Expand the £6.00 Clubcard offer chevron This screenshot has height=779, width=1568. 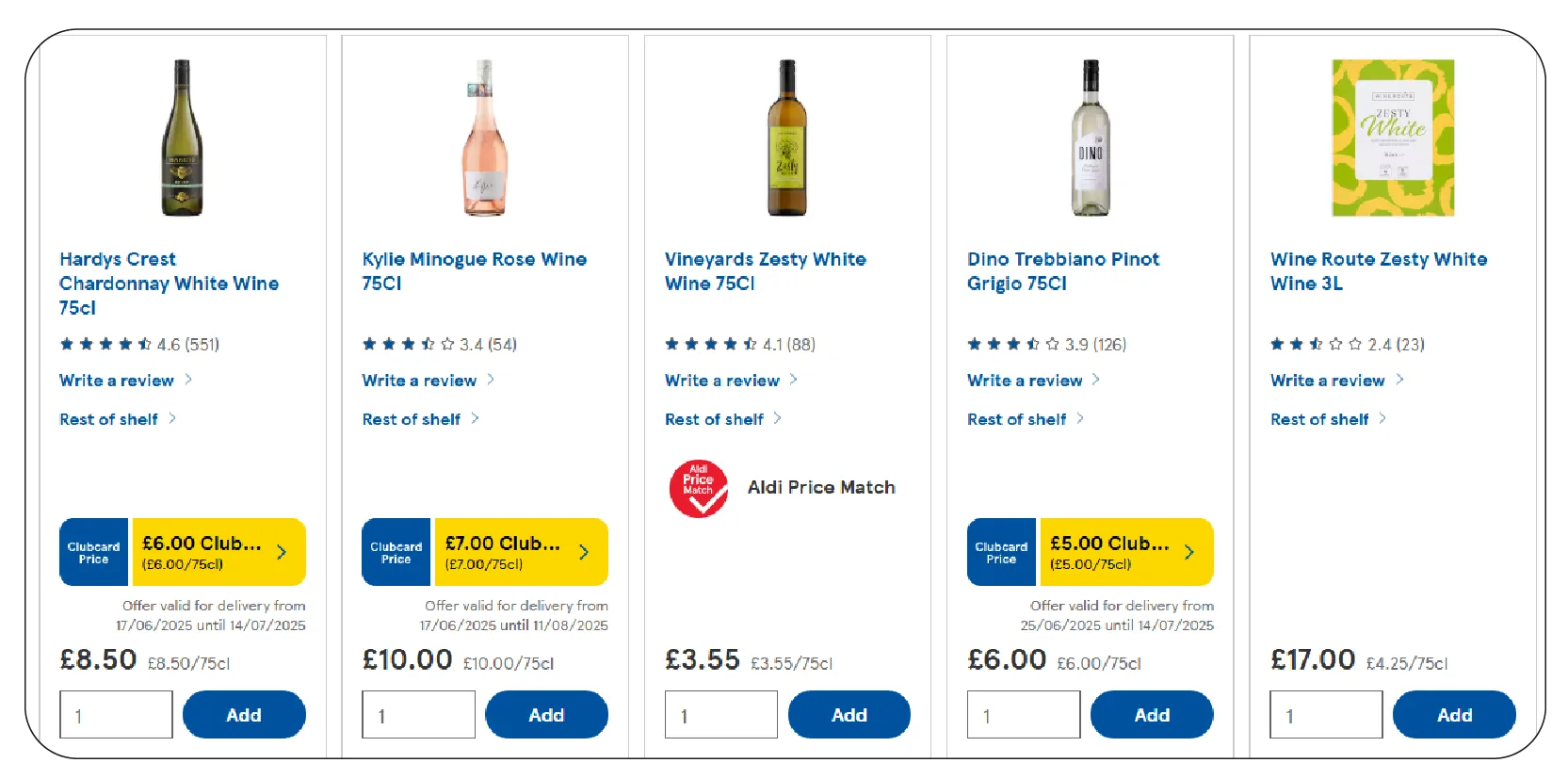tap(280, 552)
